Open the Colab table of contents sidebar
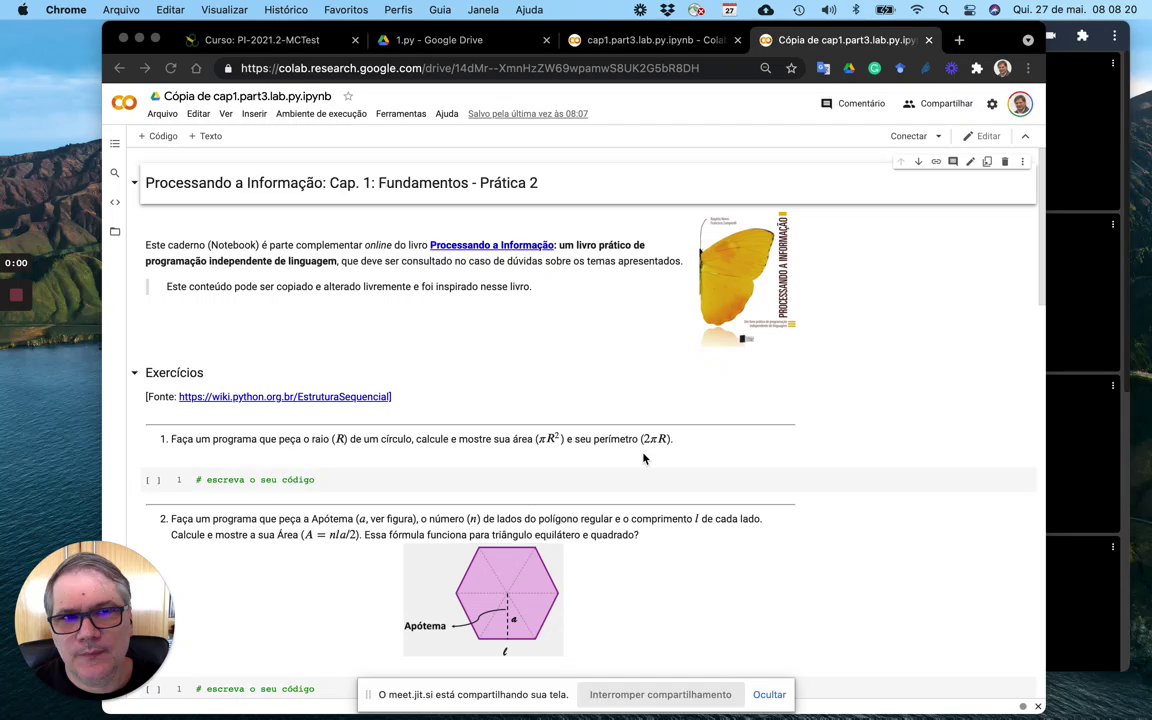 pyautogui.click(x=115, y=143)
